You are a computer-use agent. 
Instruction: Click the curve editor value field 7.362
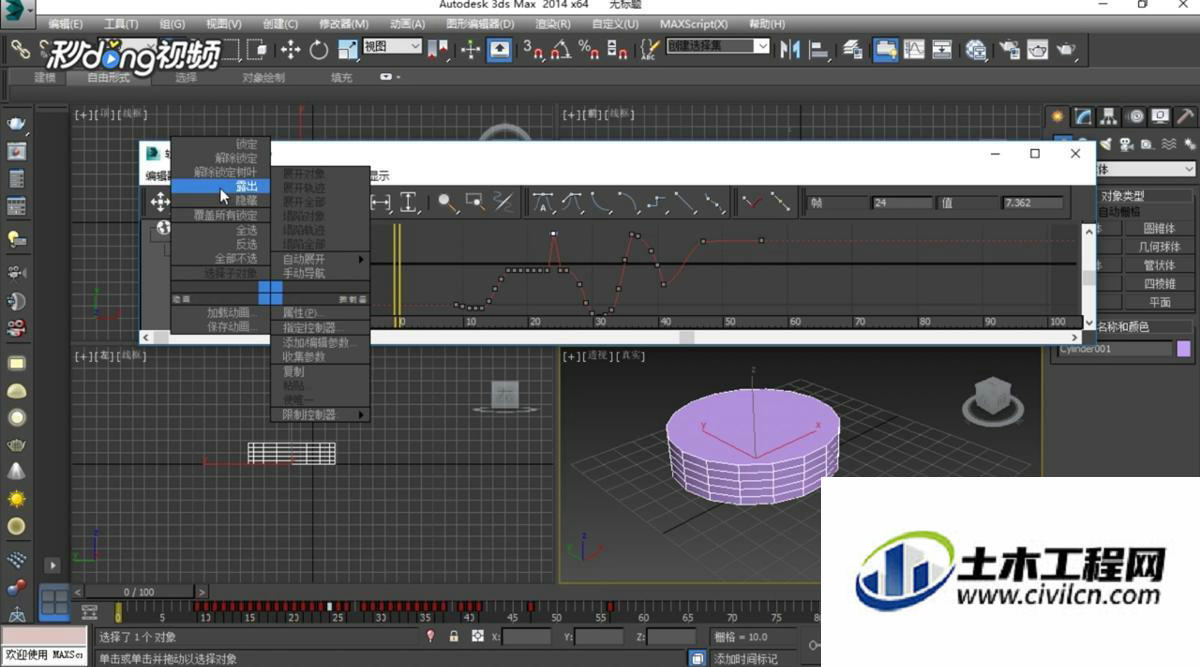[x=1032, y=203]
